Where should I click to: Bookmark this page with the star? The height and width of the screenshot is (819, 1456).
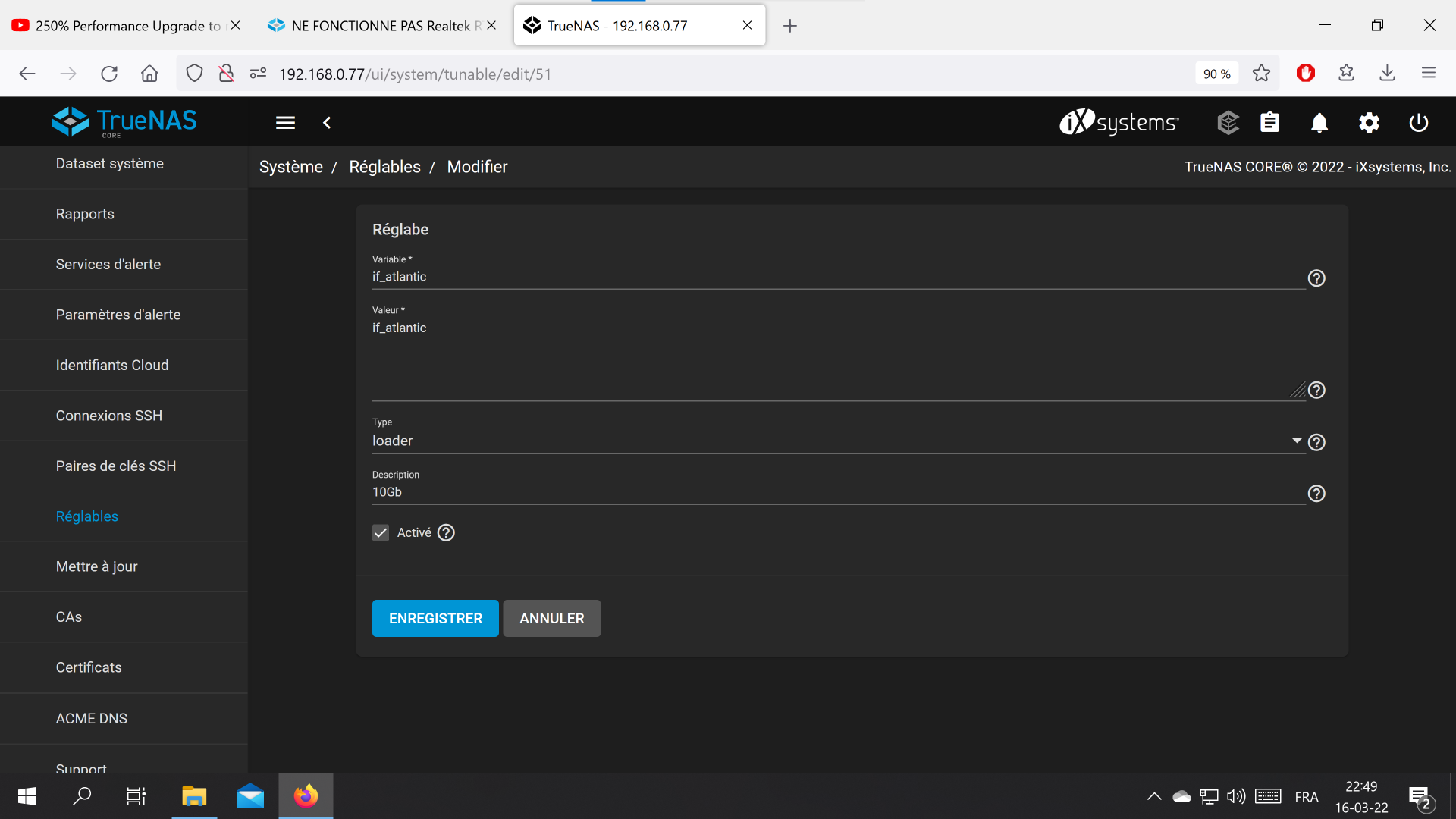click(1261, 74)
